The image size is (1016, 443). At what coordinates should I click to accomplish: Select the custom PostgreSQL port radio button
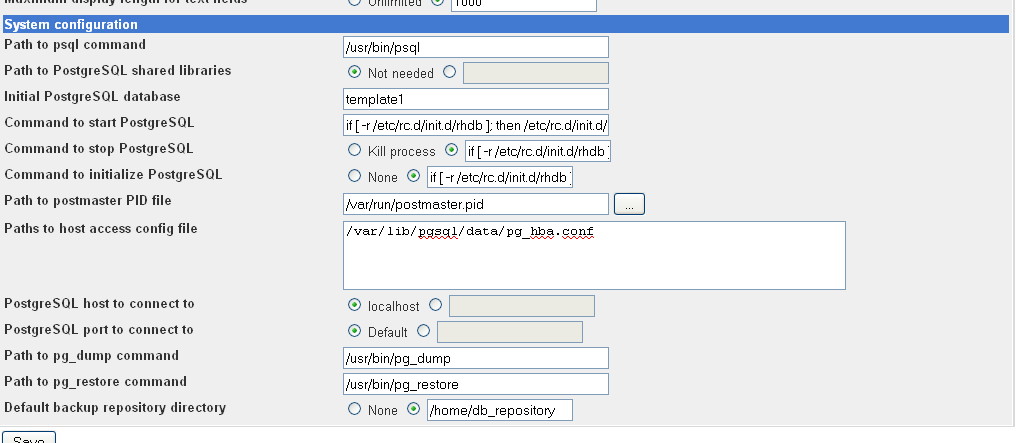(x=423, y=331)
